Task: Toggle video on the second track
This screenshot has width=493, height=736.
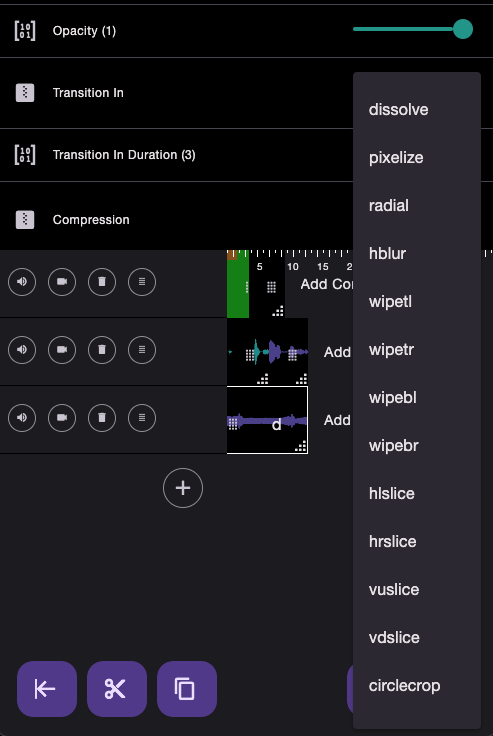Action: click(62, 350)
